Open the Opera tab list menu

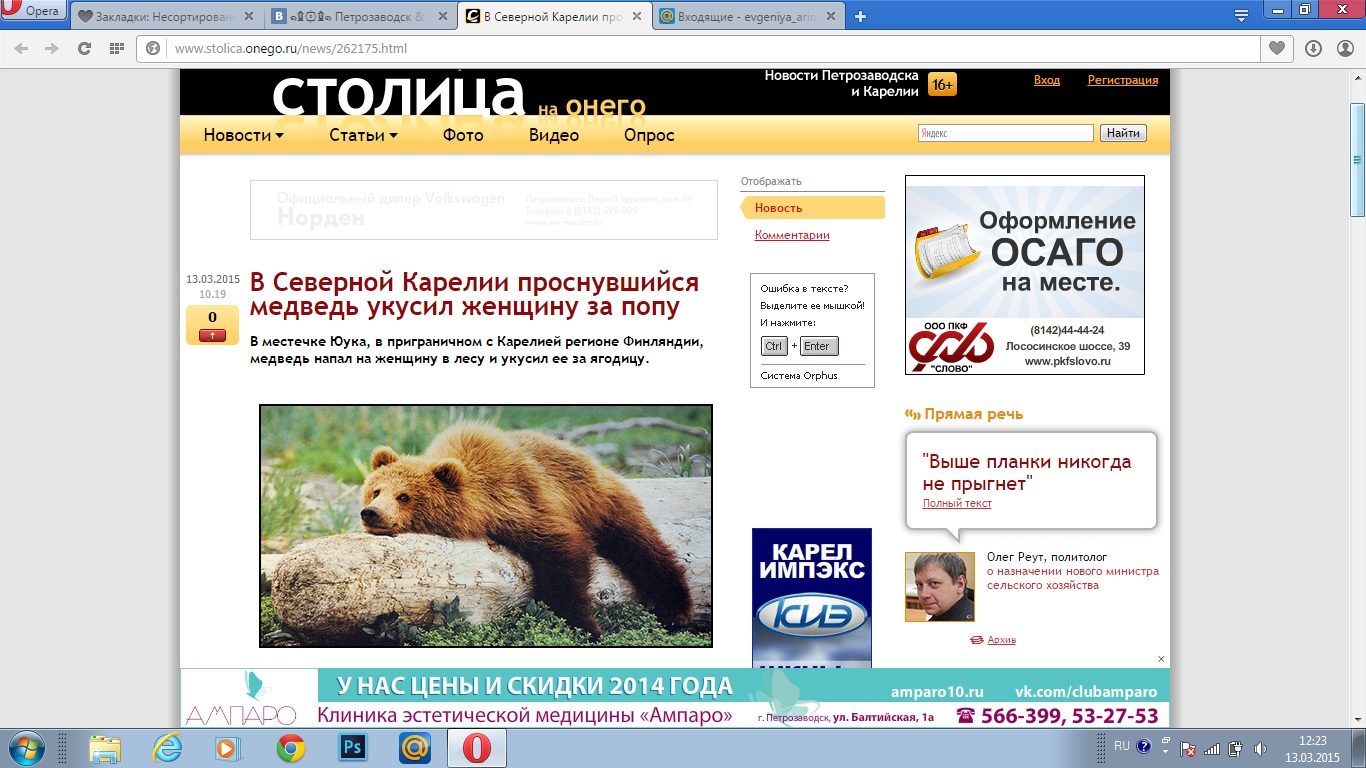point(1241,15)
